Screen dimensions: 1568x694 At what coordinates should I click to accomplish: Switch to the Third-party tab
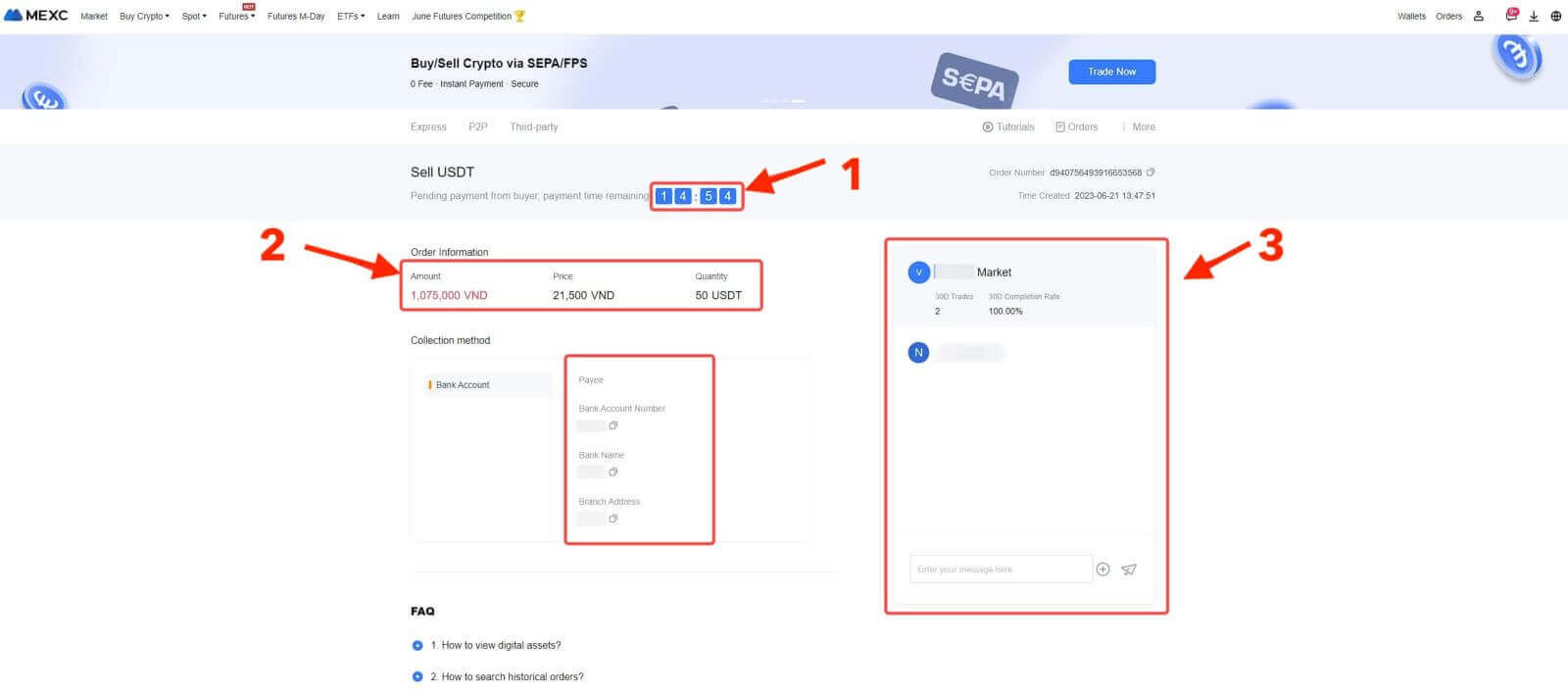[534, 127]
